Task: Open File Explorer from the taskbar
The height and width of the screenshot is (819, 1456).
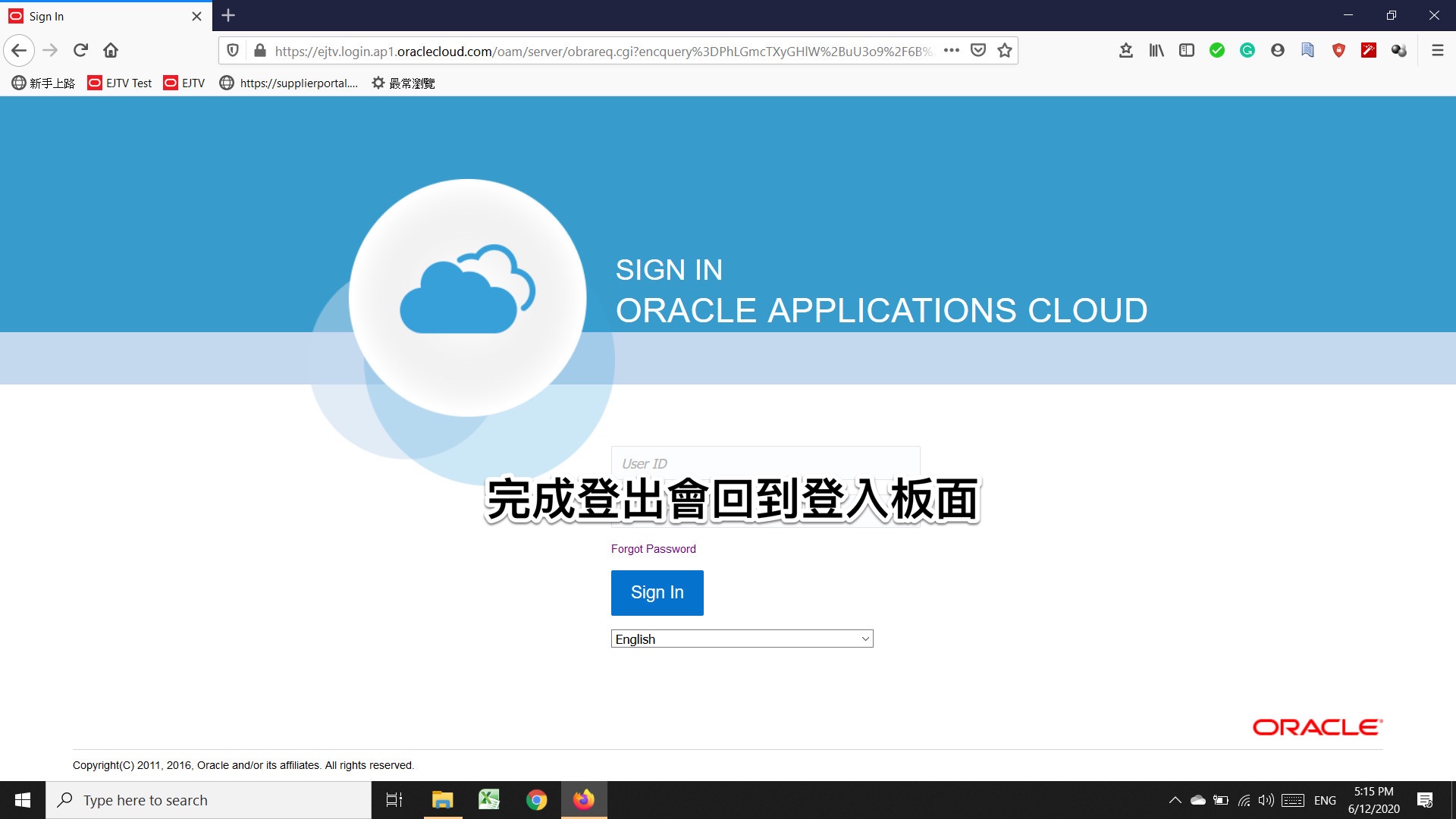Action: 442,800
